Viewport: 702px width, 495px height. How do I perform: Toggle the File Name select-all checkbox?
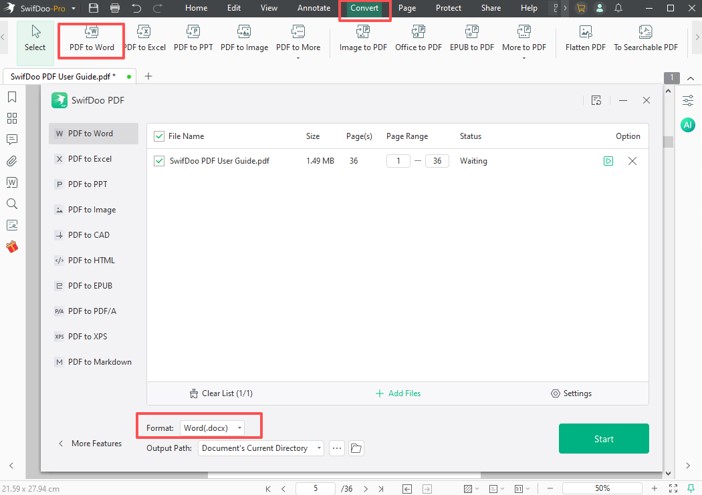(x=159, y=136)
